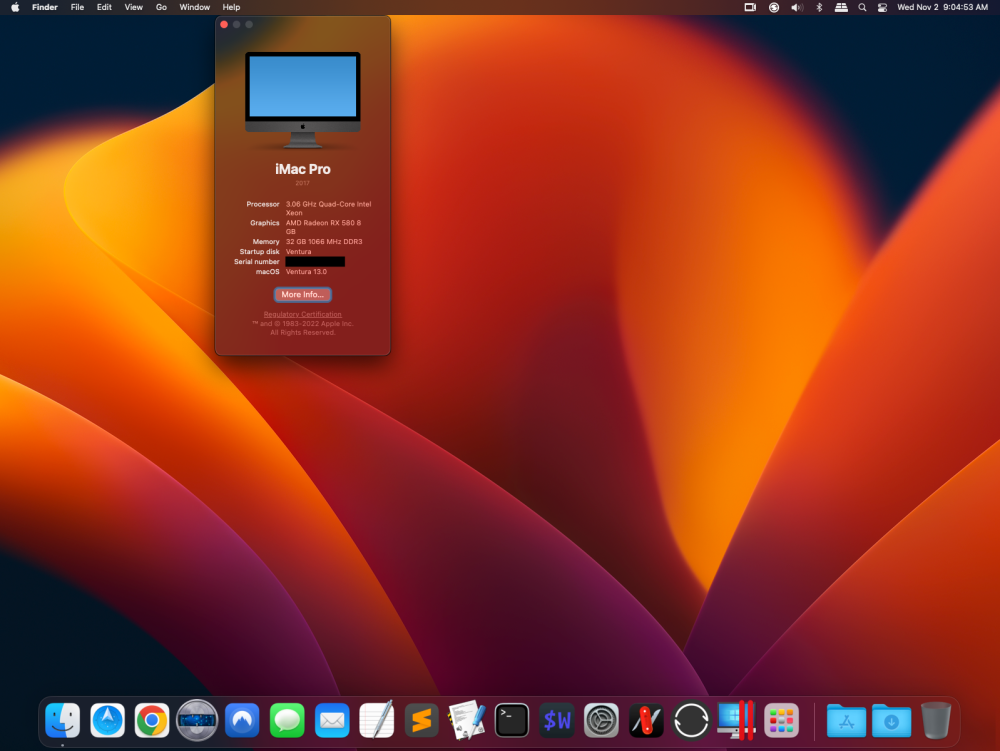This screenshot has height=751, width=1000.
Task: Click the iMac Pro title text
Action: pos(303,169)
